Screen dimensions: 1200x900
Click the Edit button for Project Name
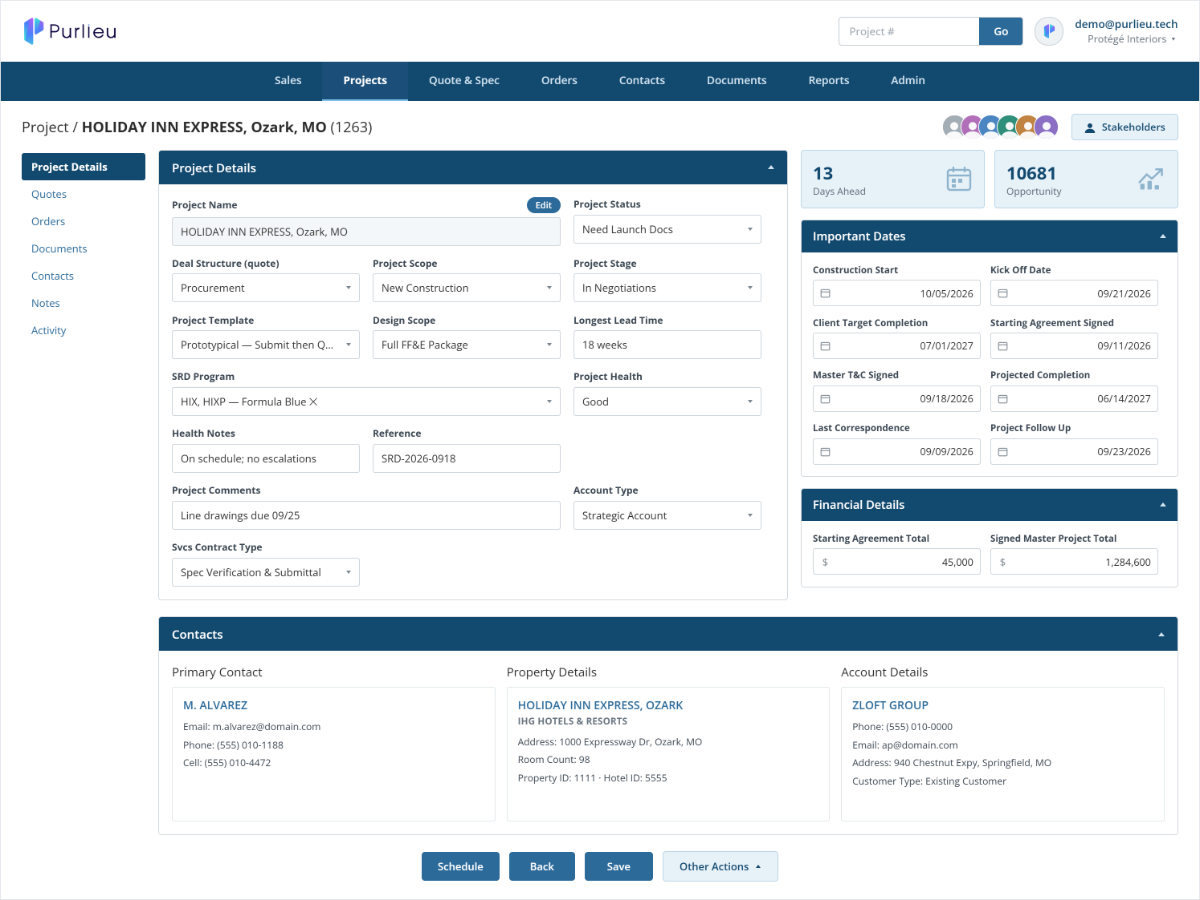click(x=543, y=205)
